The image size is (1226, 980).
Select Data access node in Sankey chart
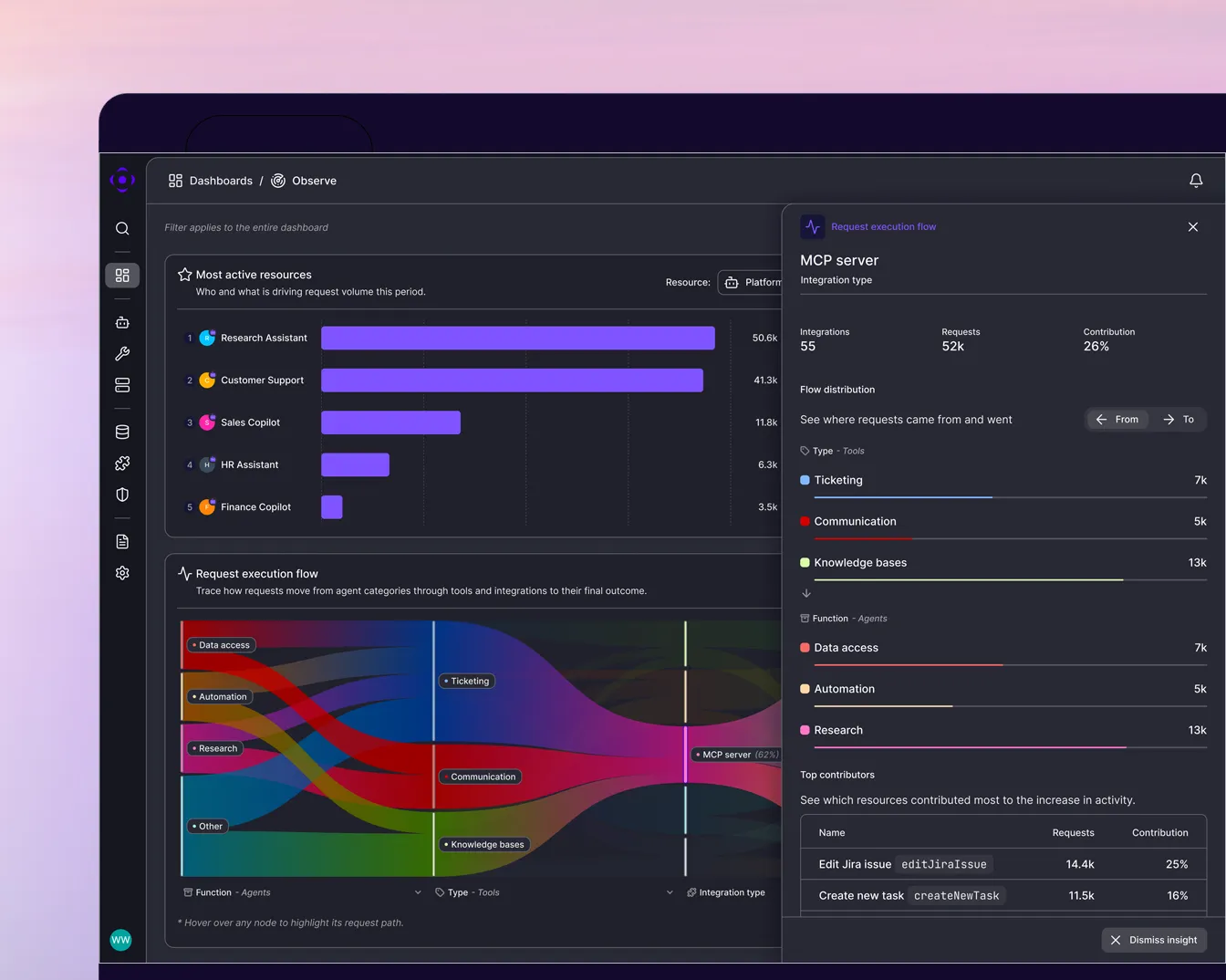click(222, 645)
